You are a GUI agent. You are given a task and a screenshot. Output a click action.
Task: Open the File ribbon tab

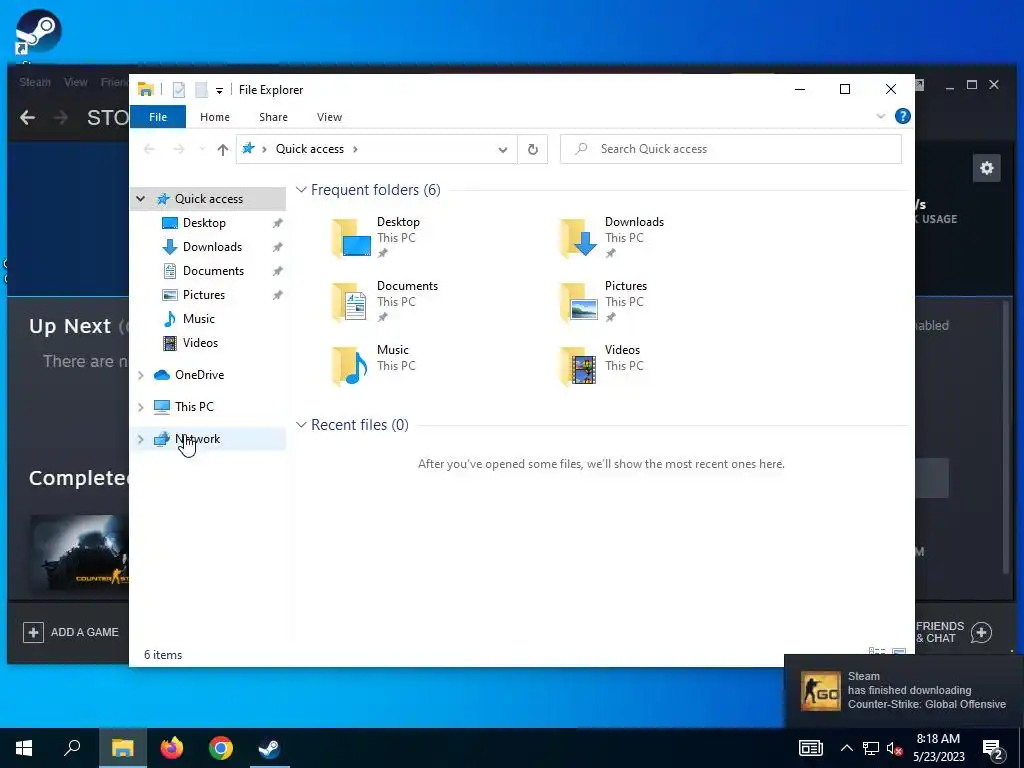click(x=158, y=117)
